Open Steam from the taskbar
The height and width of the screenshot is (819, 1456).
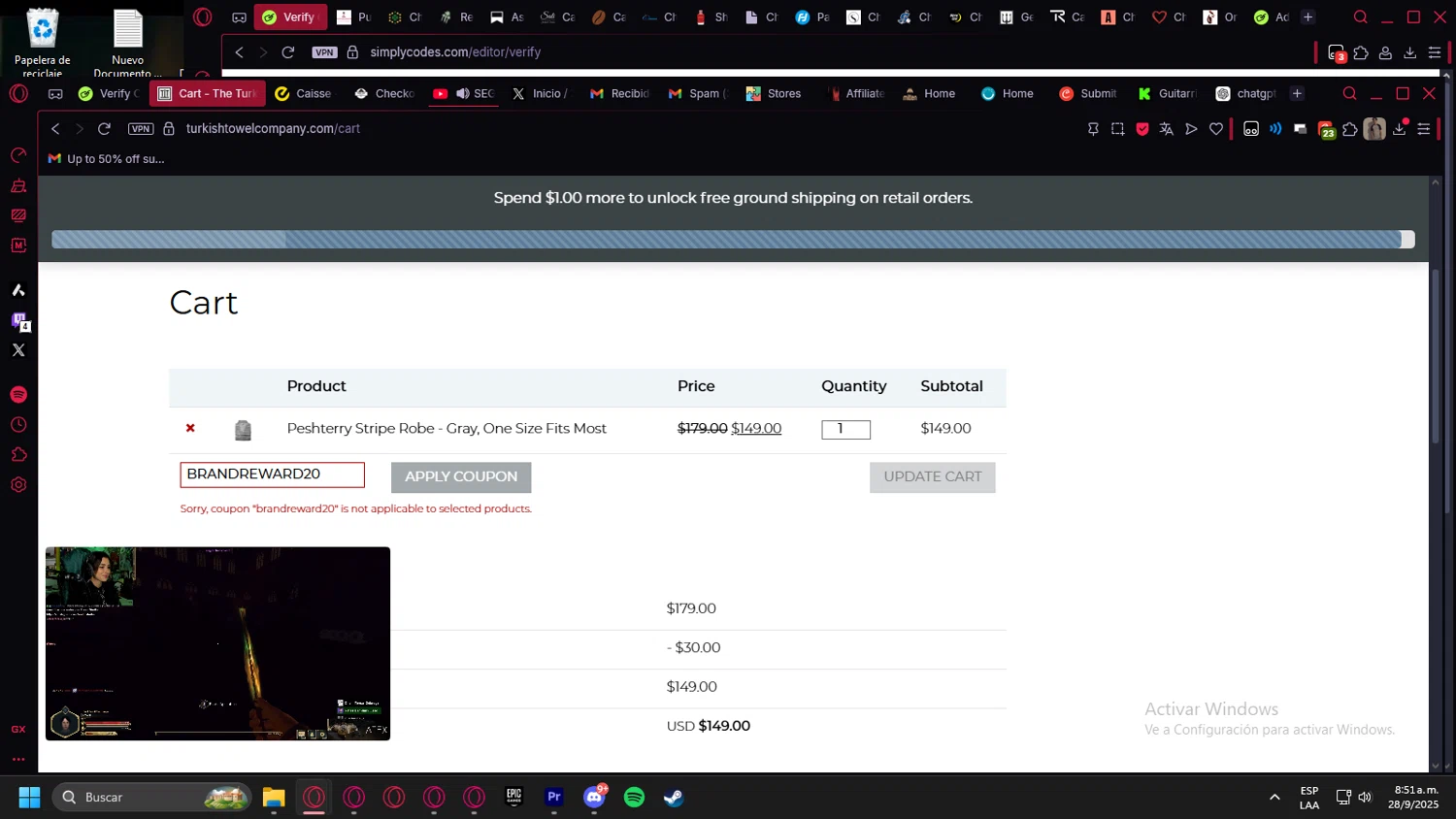[674, 798]
